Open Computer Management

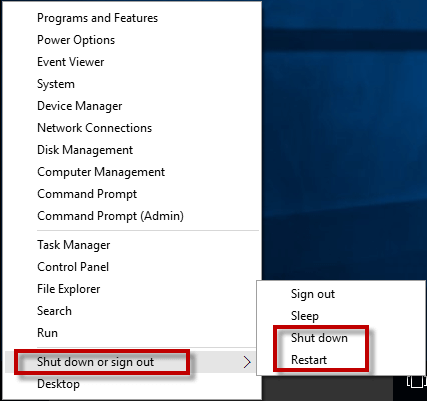101,172
